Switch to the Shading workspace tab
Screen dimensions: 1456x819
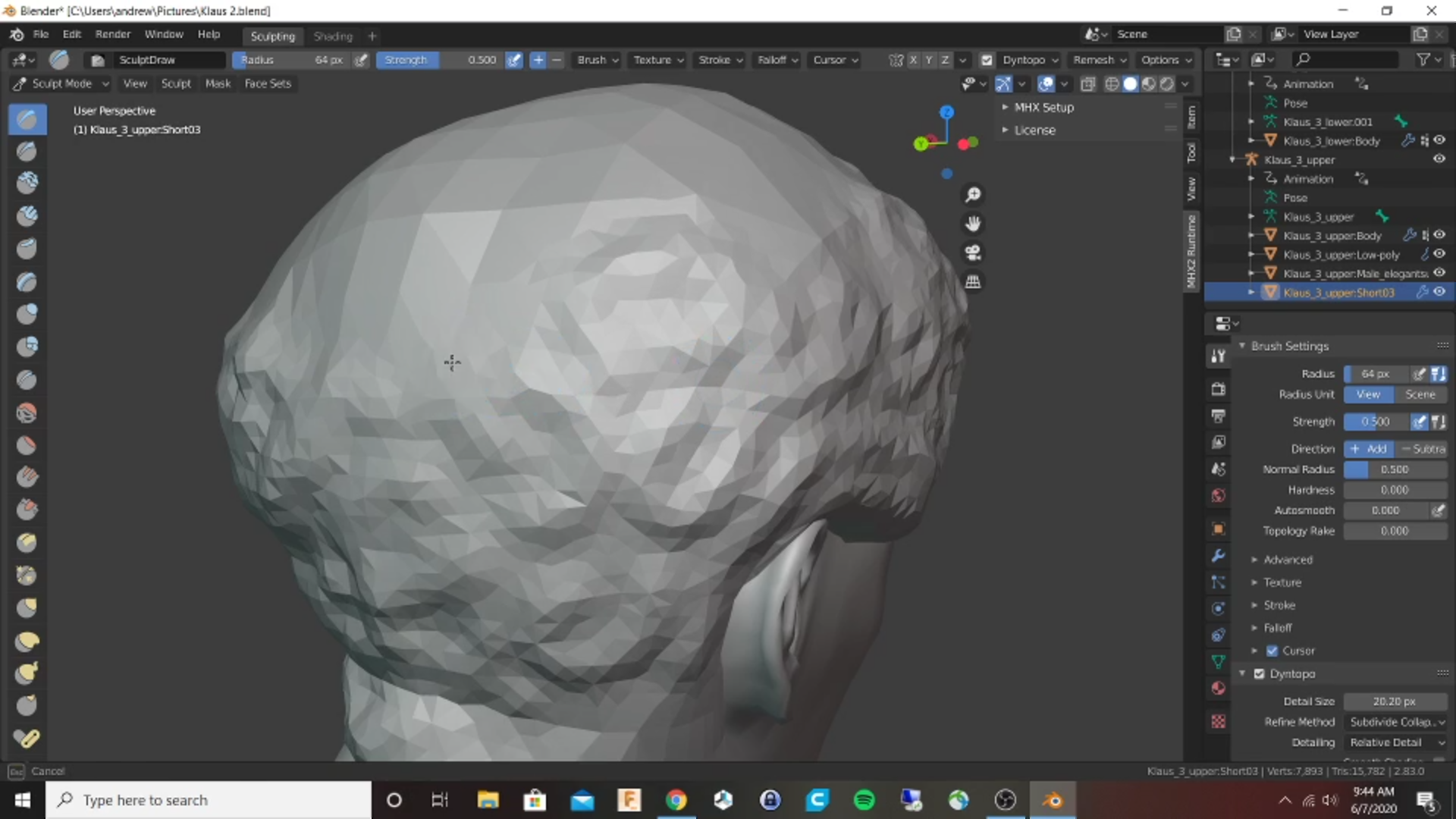(x=332, y=36)
